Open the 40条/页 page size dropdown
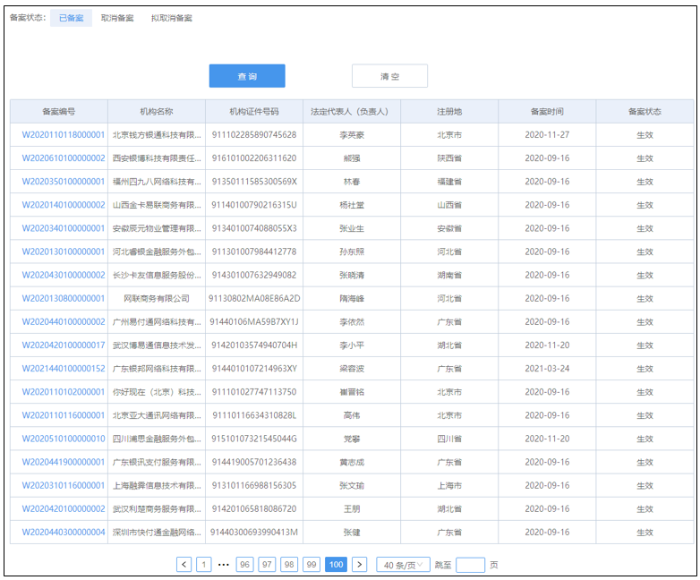 403,565
